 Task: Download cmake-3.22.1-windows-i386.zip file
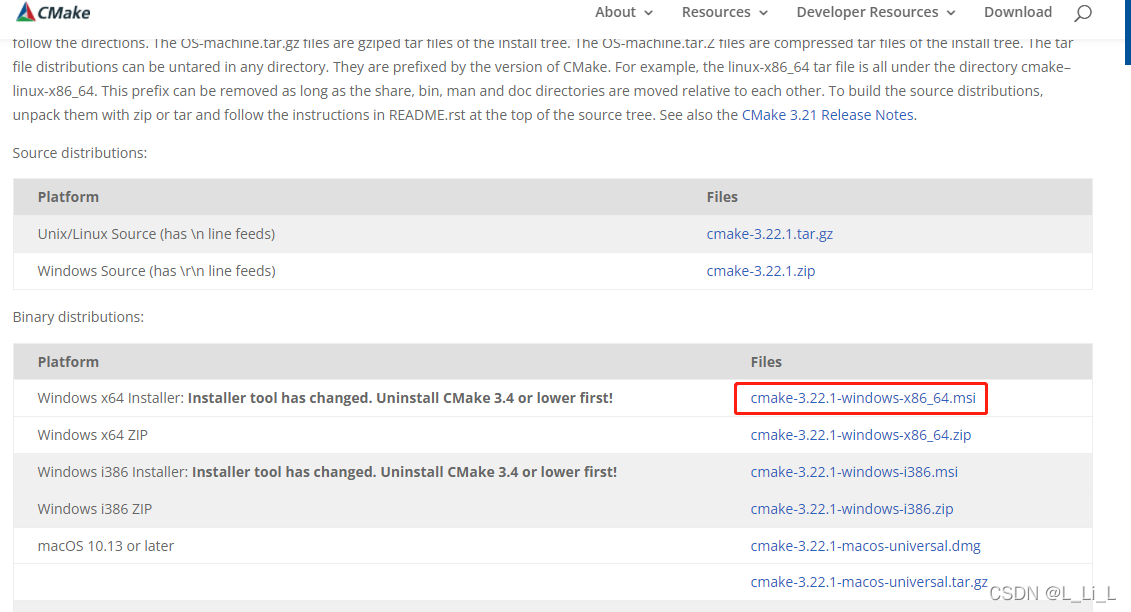click(x=852, y=509)
